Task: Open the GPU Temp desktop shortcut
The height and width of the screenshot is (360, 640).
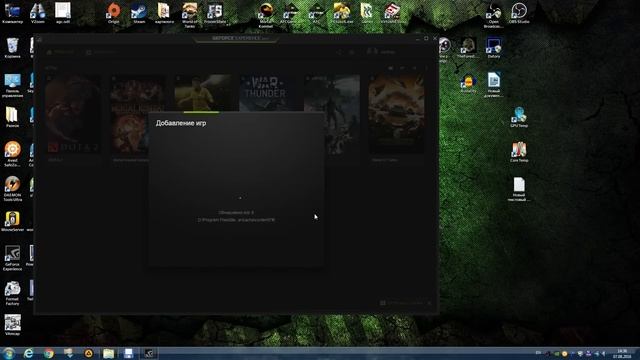Action: 519,117
